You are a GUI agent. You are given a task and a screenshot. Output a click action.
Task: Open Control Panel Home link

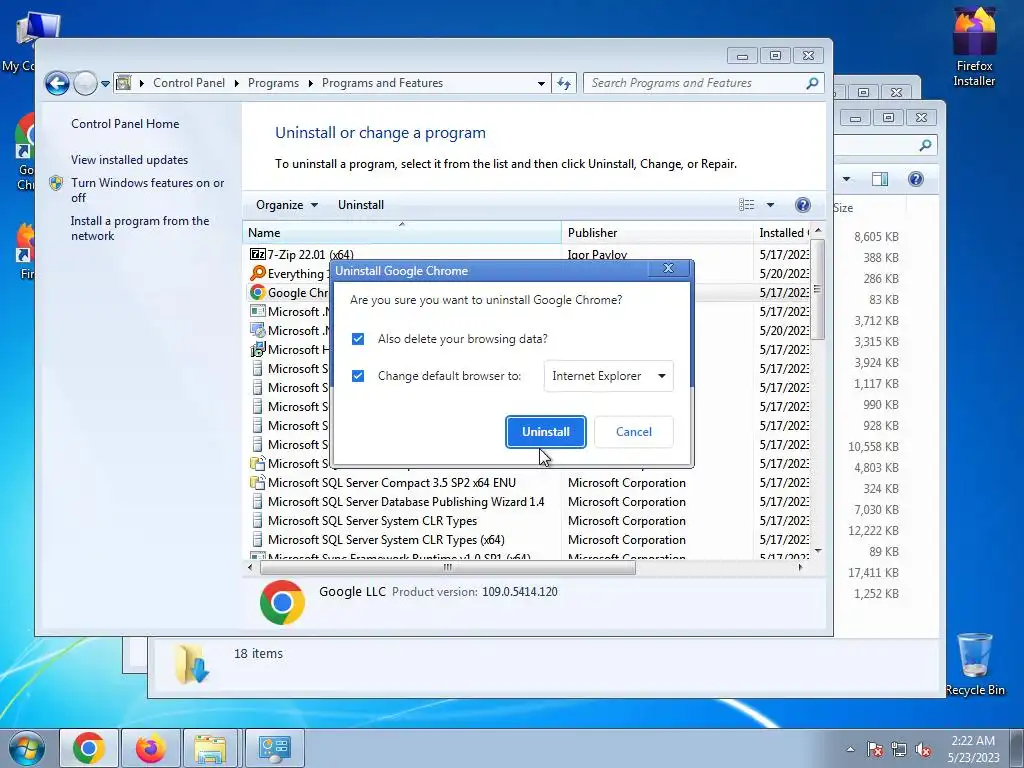[x=125, y=123]
